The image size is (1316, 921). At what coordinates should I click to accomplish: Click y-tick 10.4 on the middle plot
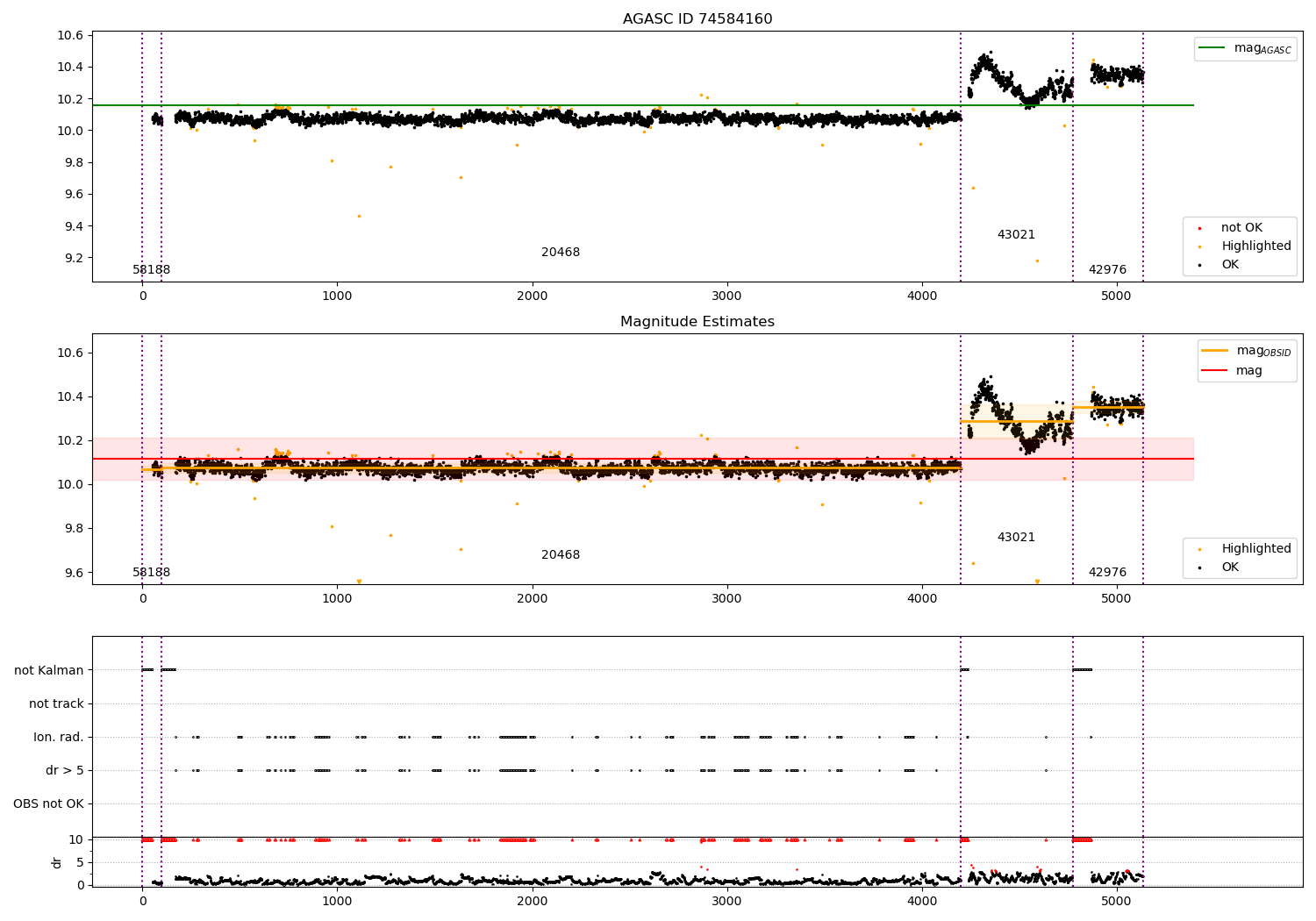pyautogui.click(x=69, y=397)
